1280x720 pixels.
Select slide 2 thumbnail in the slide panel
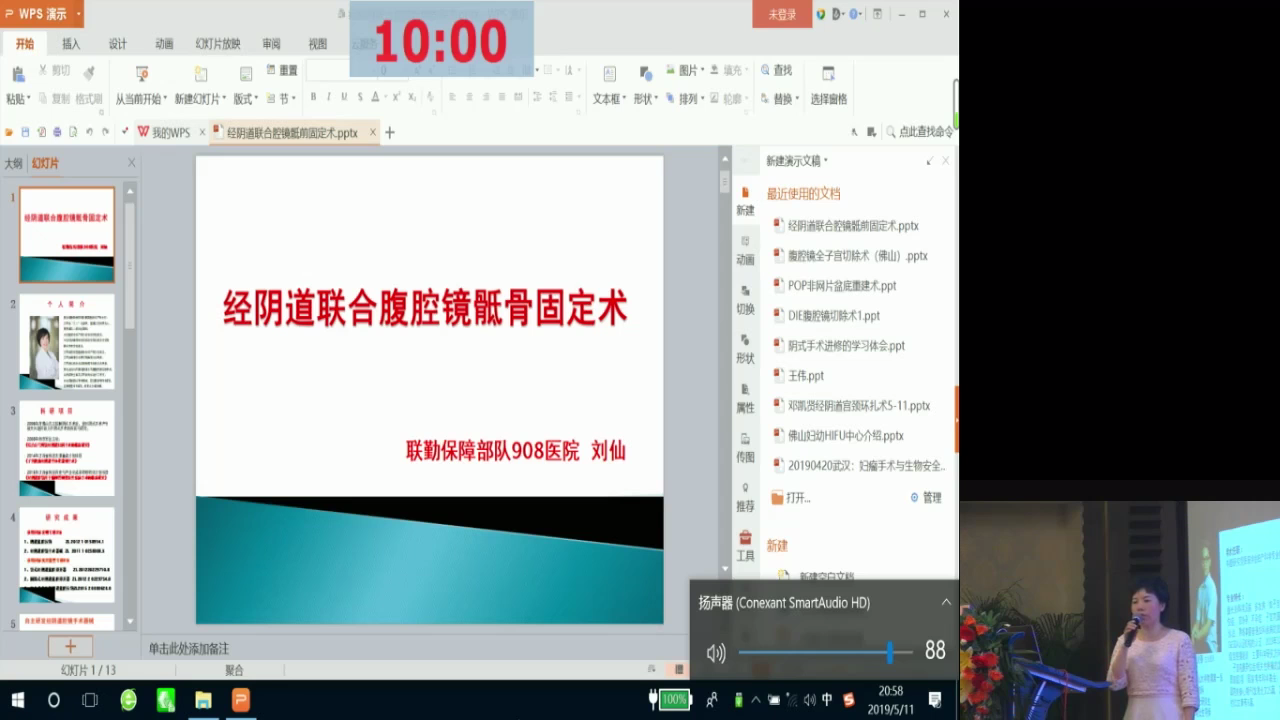pyautogui.click(x=67, y=341)
